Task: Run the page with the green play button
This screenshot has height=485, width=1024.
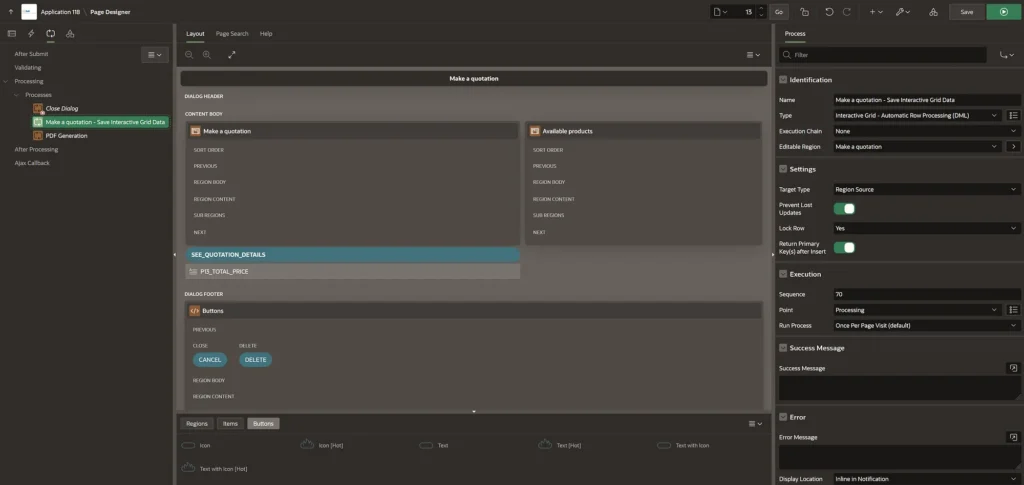Action: 1002,12
